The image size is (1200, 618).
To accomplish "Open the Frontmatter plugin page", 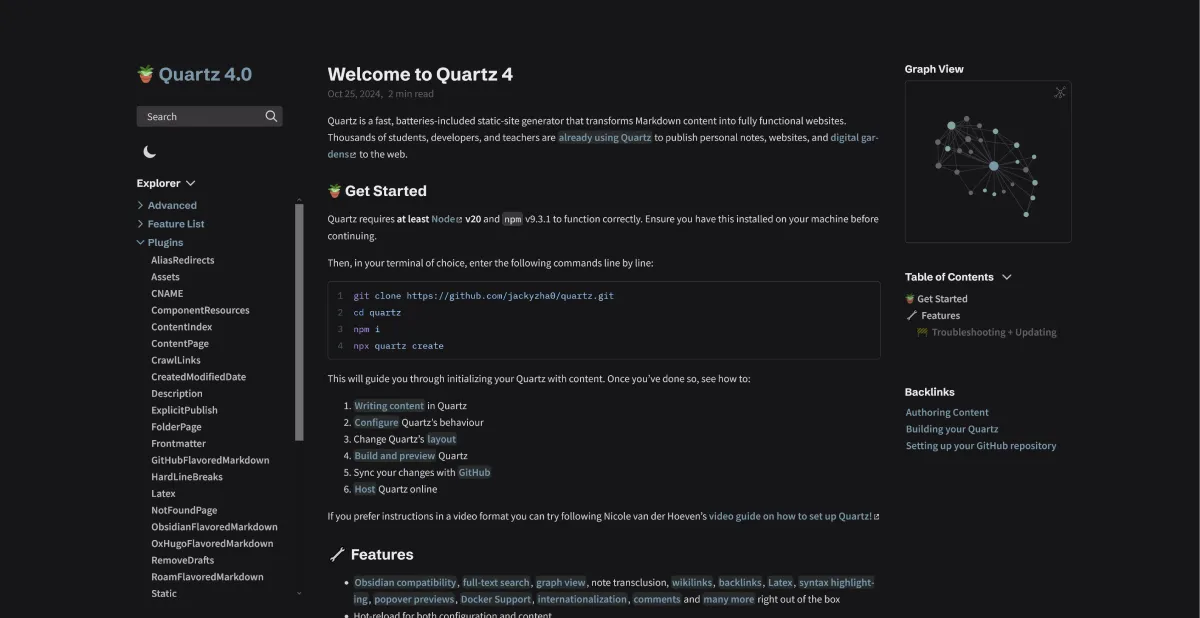I will (178, 443).
